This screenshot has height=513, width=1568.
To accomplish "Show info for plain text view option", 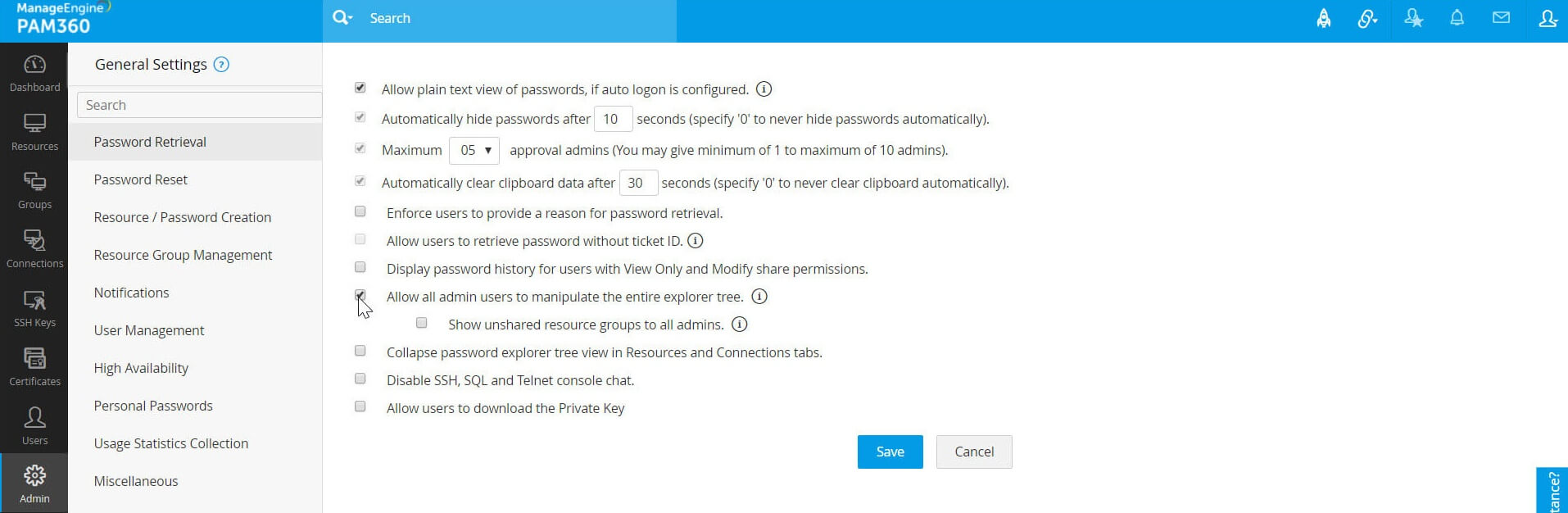I will pos(764,89).
